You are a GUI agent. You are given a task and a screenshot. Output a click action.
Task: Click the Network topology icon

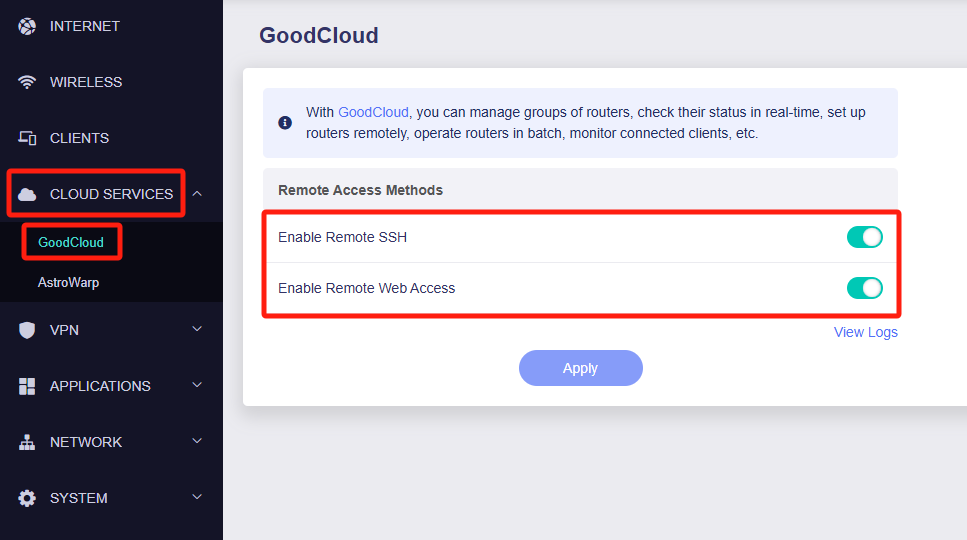point(27,442)
